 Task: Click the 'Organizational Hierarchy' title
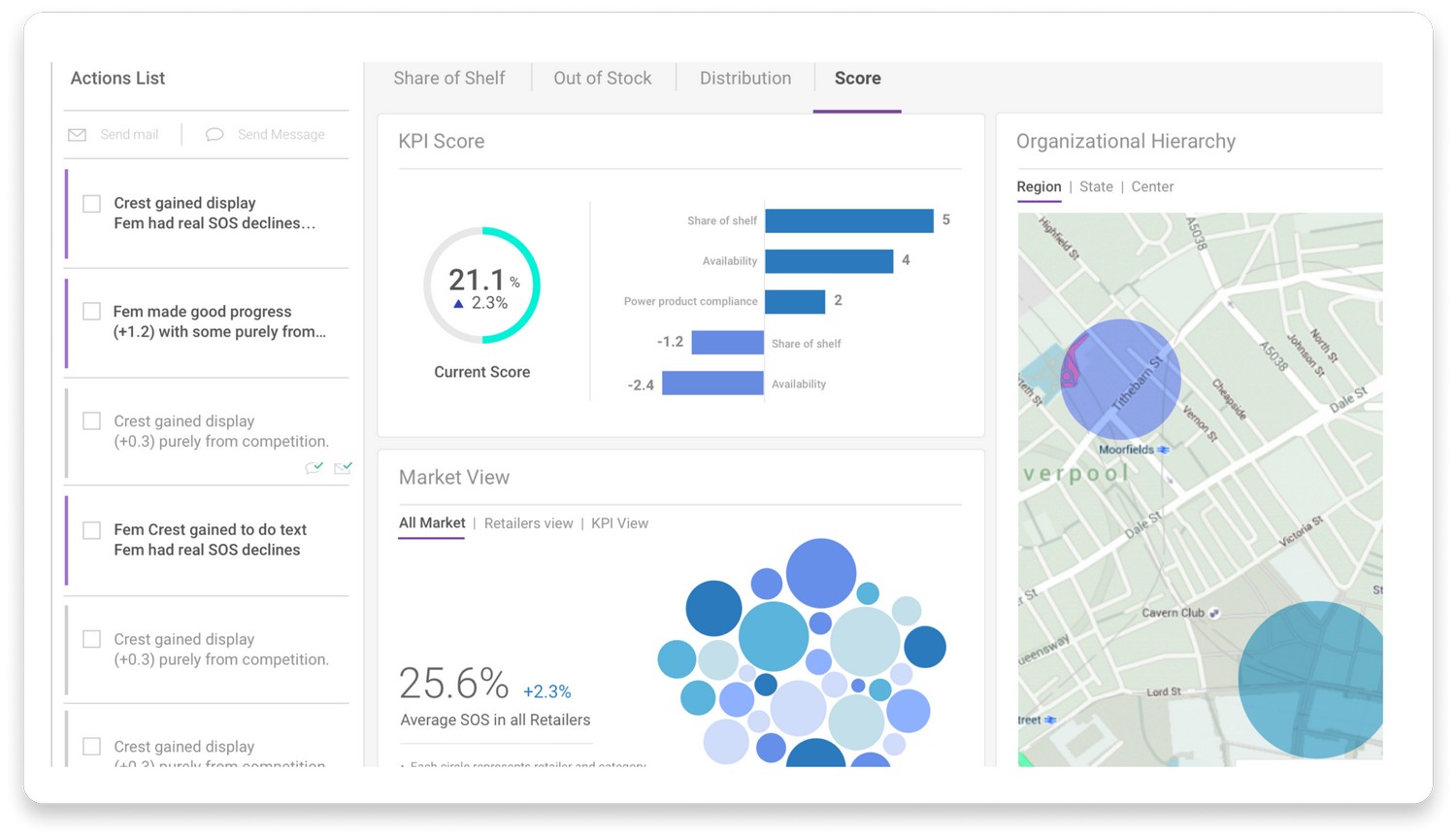pyautogui.click(x=1126, y=142)
